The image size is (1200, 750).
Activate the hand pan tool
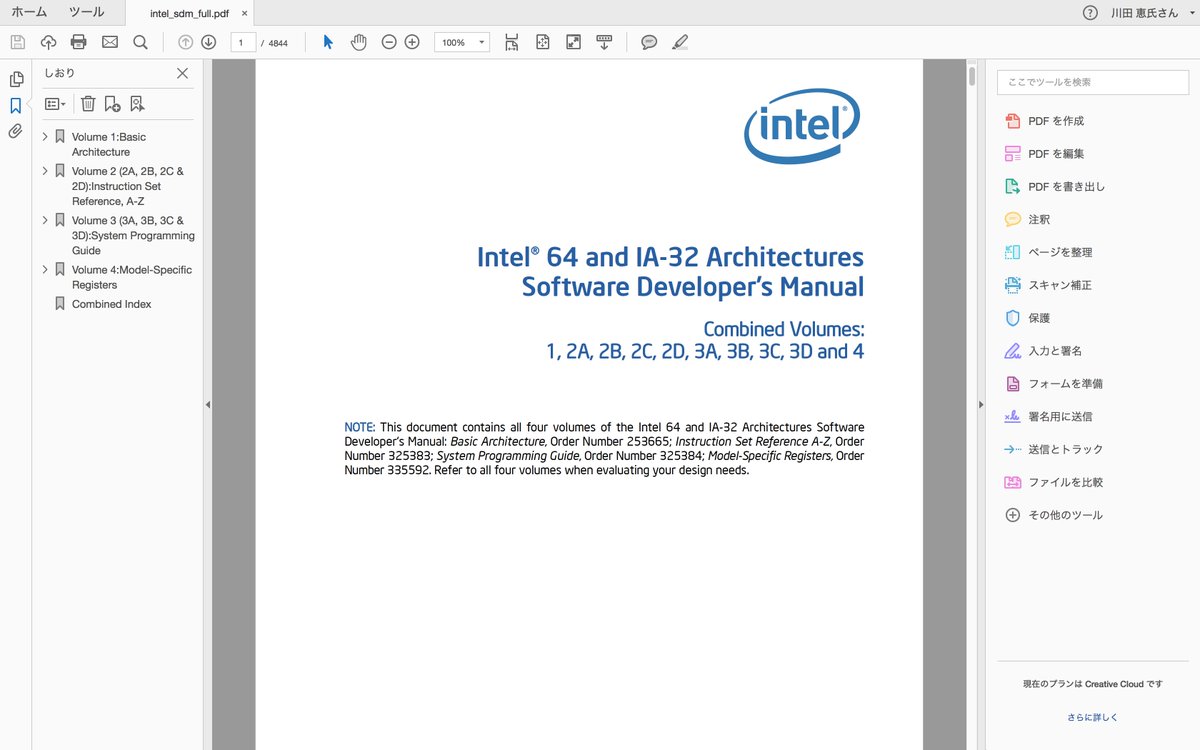point(358,42)
